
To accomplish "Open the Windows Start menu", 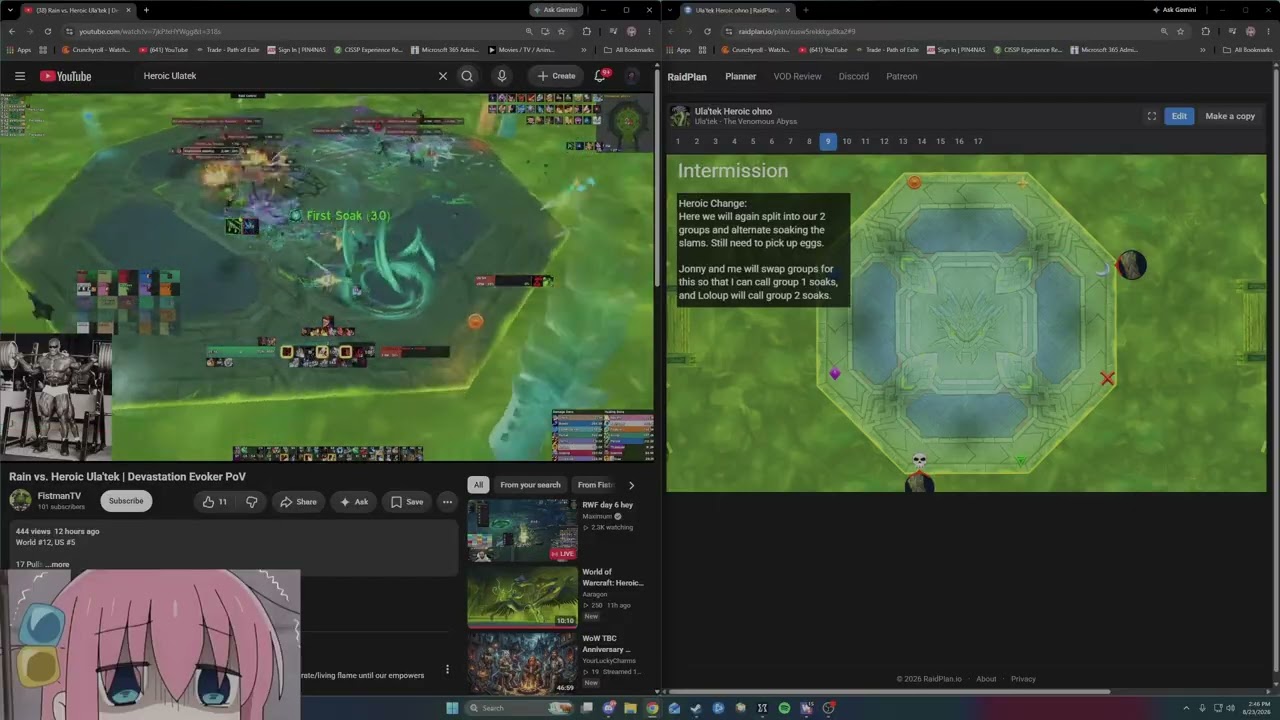I will [452, 708].
